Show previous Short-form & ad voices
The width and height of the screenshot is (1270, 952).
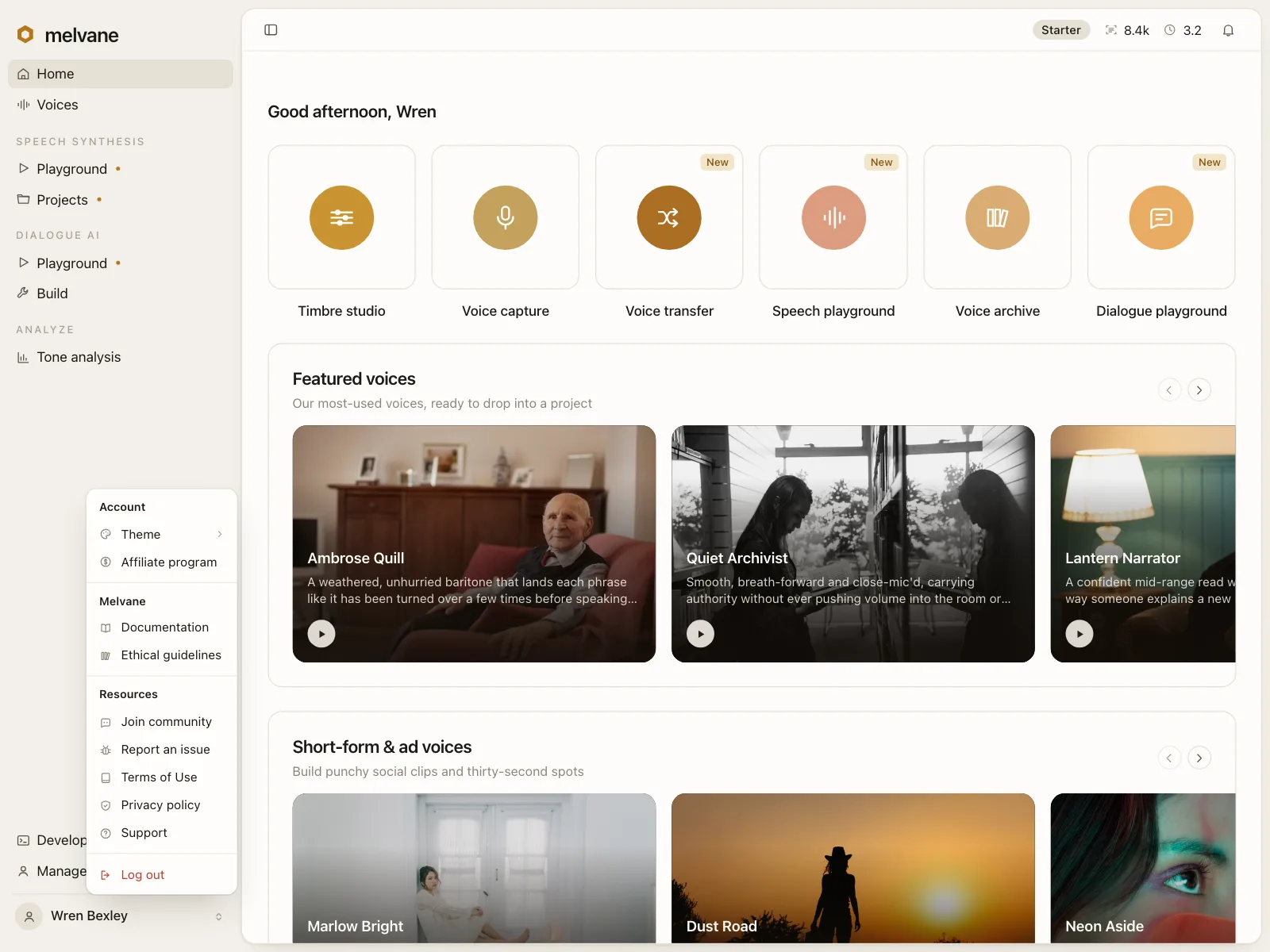tap(1169, 758)
